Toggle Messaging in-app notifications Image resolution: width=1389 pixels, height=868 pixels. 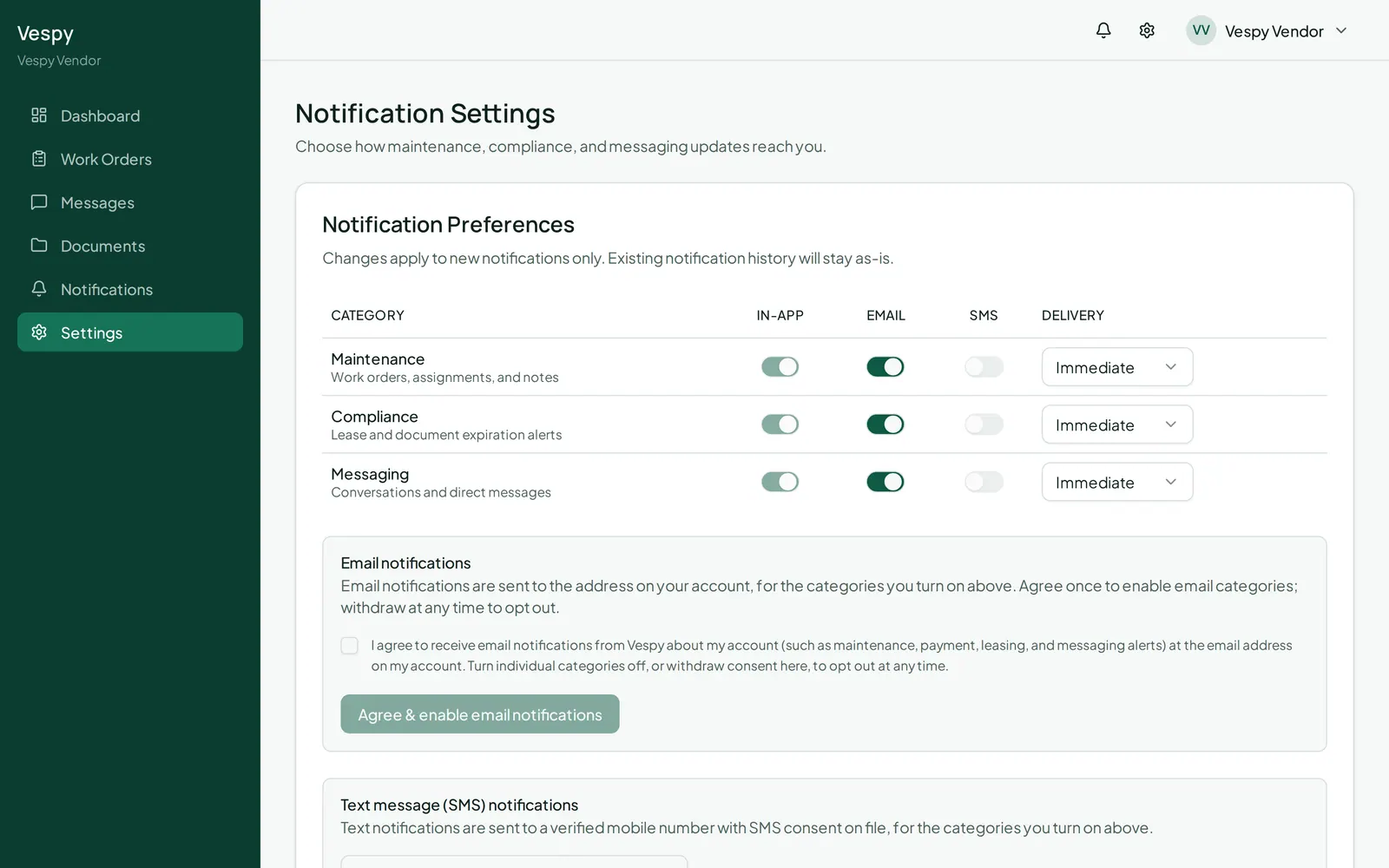(780, 482)
